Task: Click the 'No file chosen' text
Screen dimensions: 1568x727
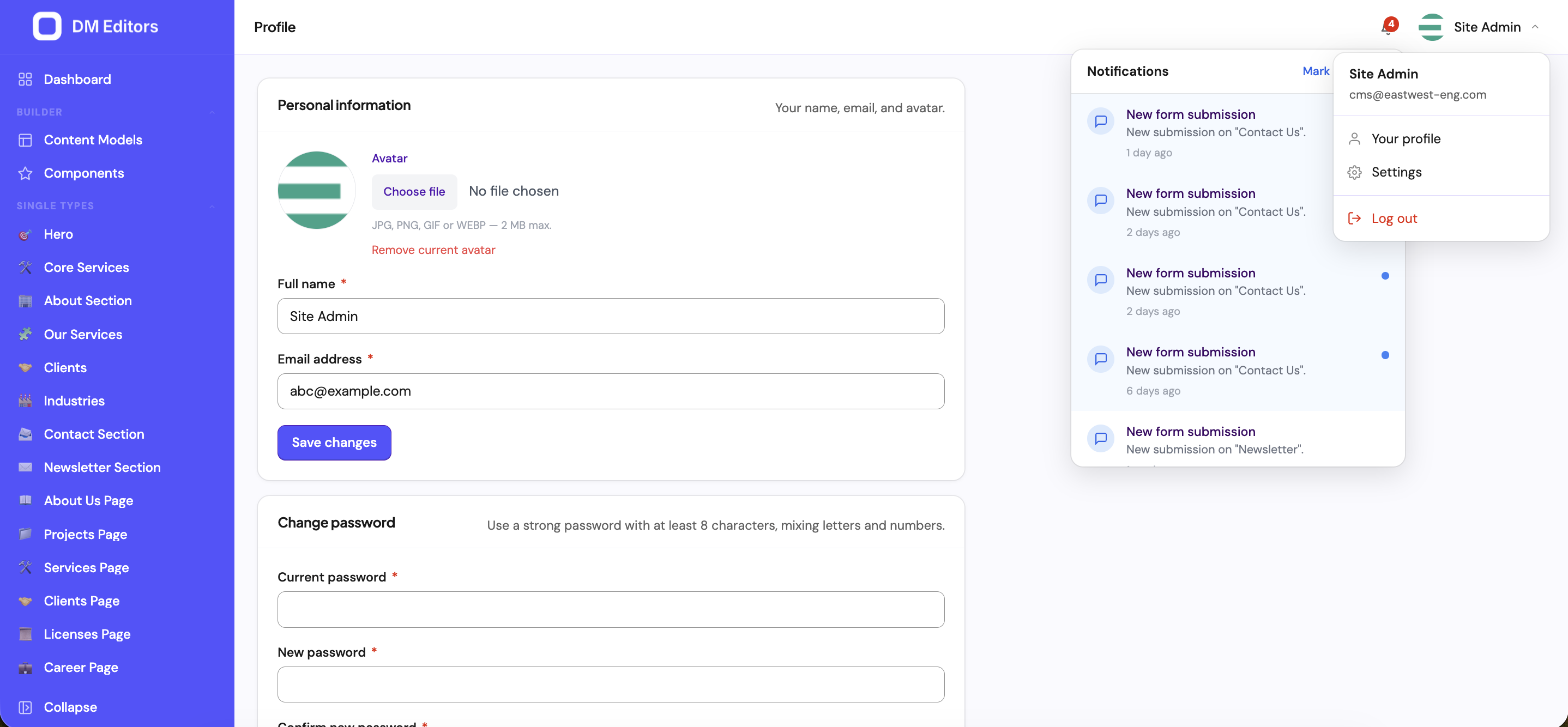Action: click(513, 192)
